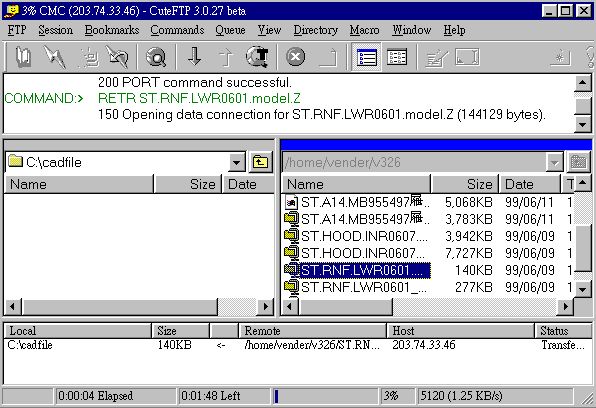Click the '0:01:48 Left' status field
Viewport: 596px width, 408px height.
pyautogui.click(x=224, y=396)
